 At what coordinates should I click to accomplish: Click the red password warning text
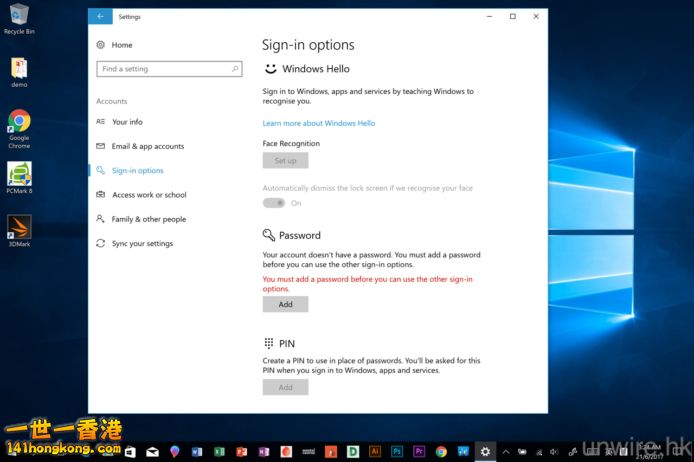367,284
